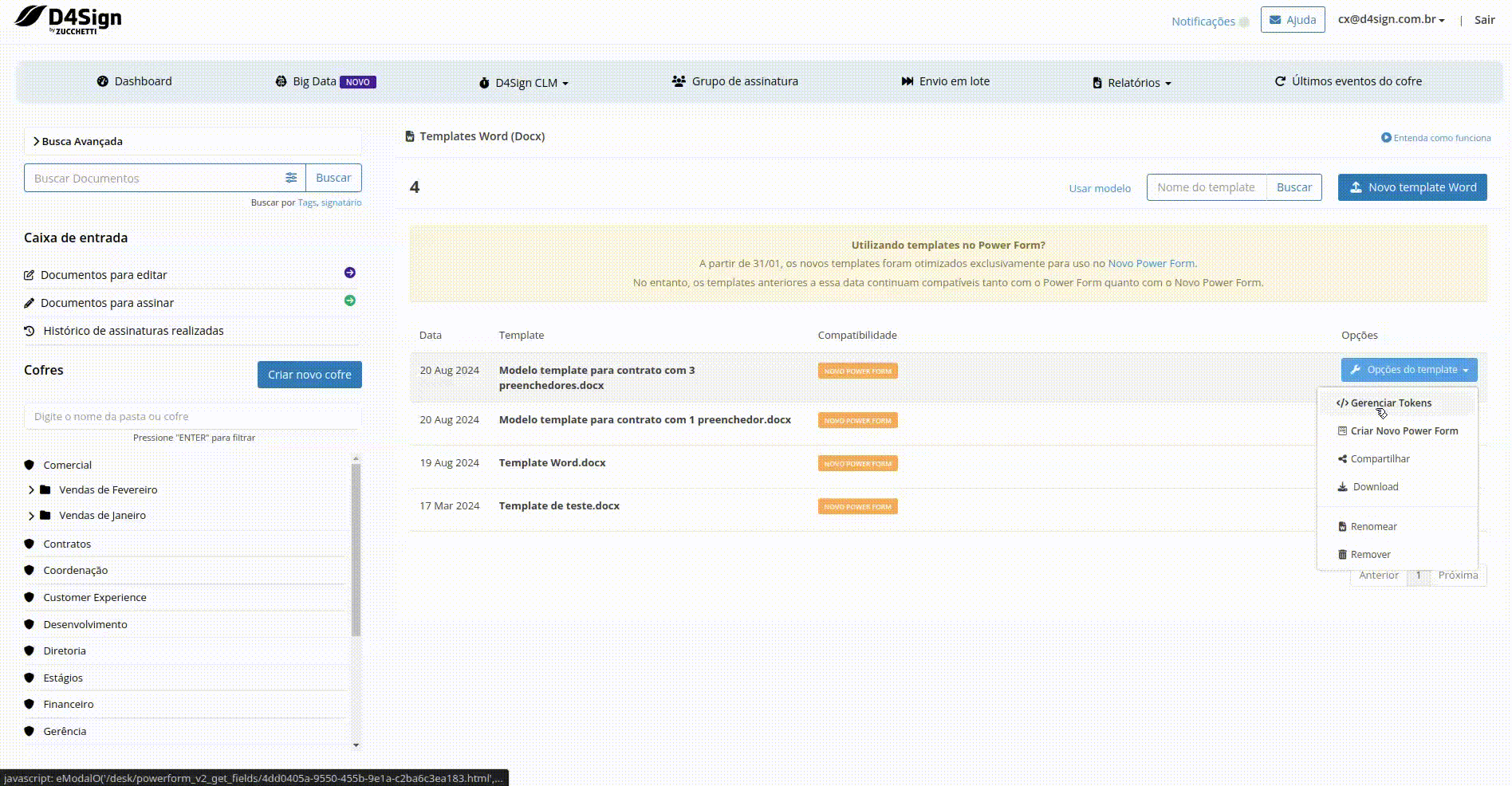Click Buscar beside template name field
Screen dimensions: 1512x786
pyautogui.click(x=1294, y=187)
